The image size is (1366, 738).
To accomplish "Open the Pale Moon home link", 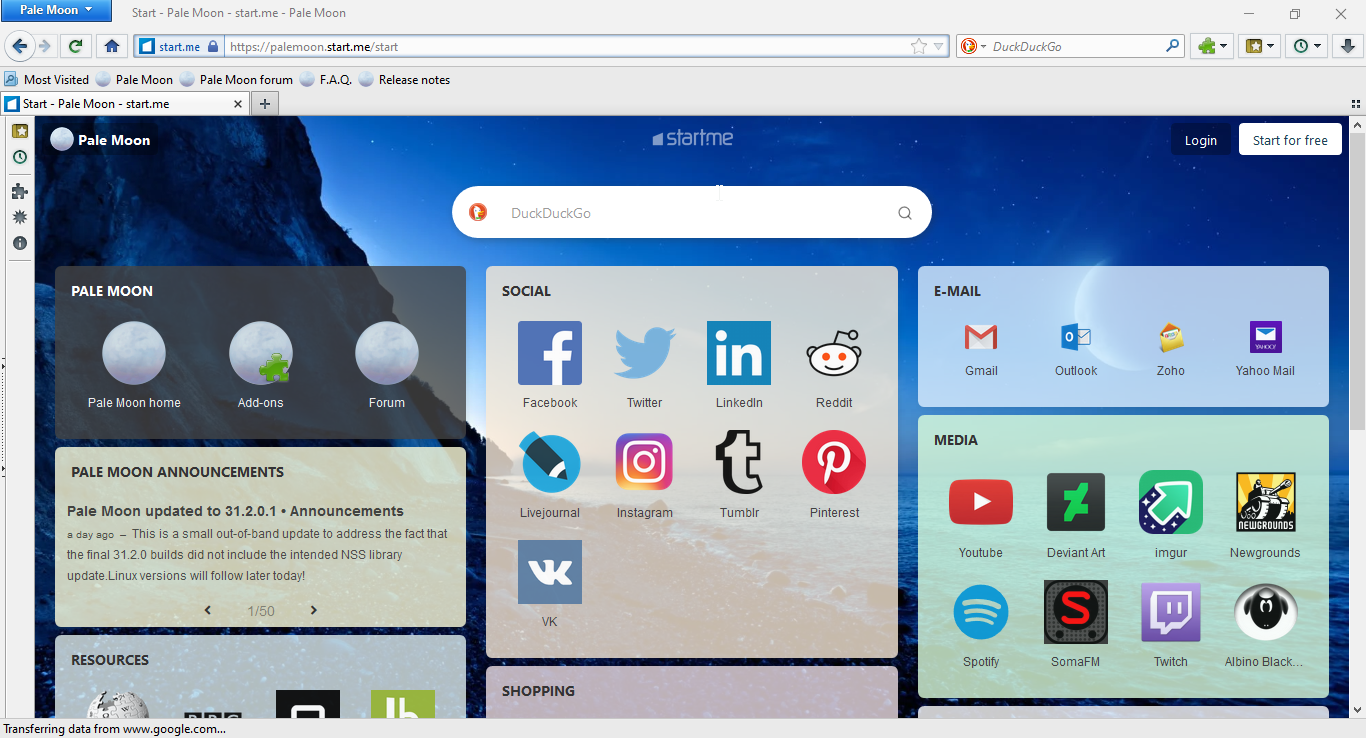I will tap(134, 365).
